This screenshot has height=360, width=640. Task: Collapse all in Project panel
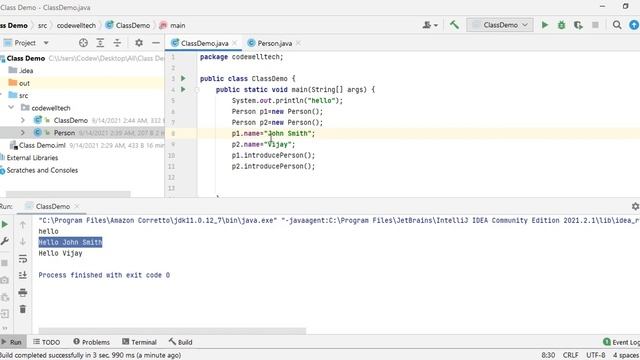pyautogui.click(x=117, y=43)
